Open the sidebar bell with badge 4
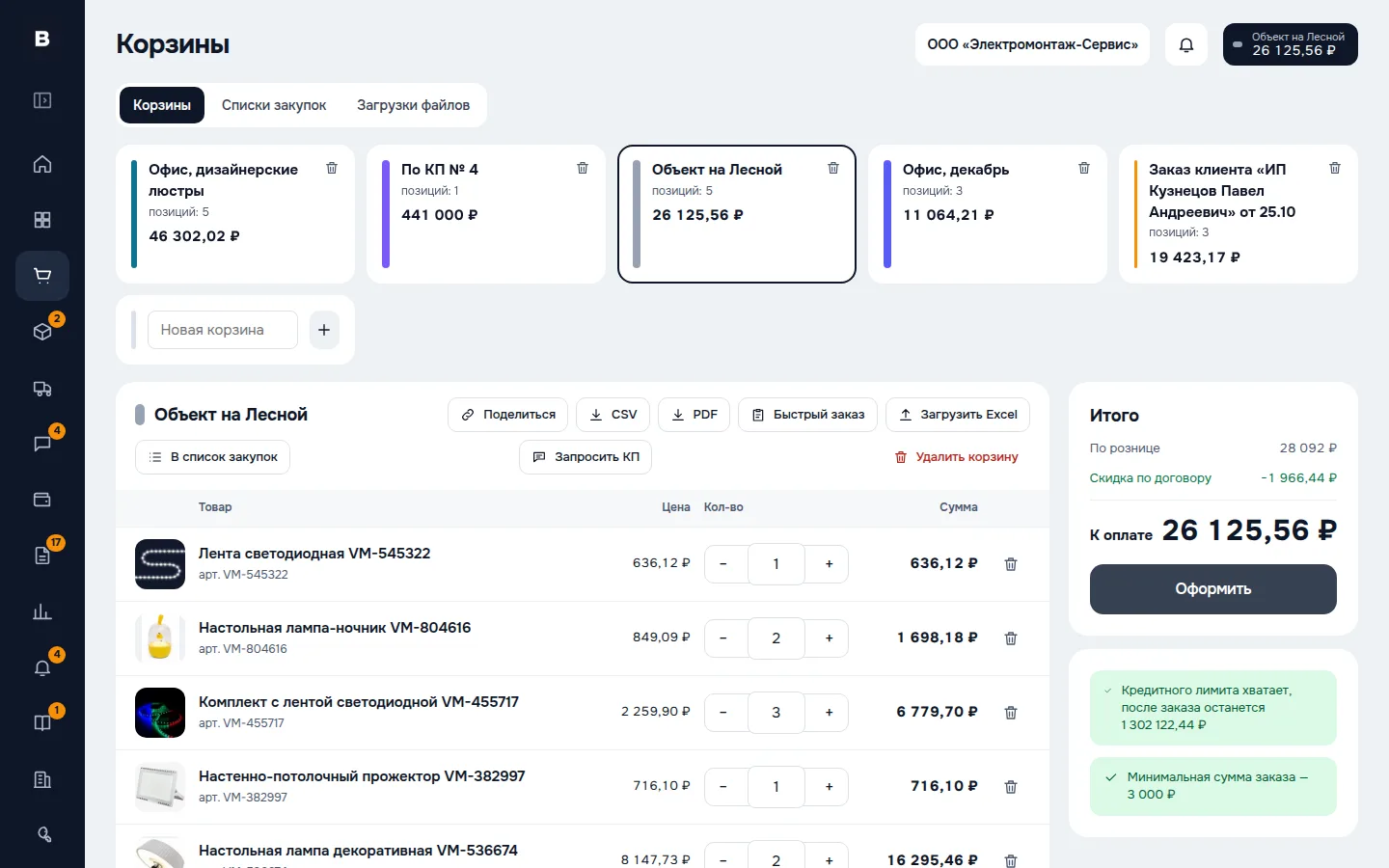1389x868 pixels. pos(42,667)
